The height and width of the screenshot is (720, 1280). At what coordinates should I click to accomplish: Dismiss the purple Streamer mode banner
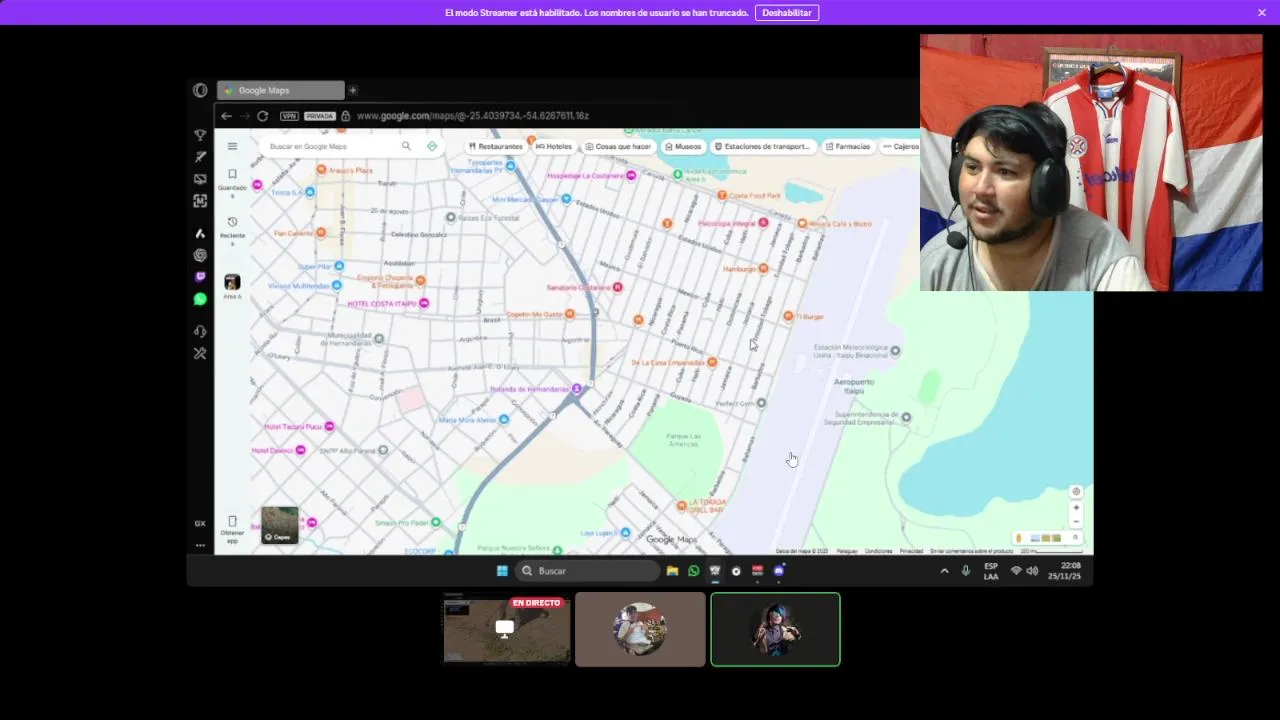1262,13
